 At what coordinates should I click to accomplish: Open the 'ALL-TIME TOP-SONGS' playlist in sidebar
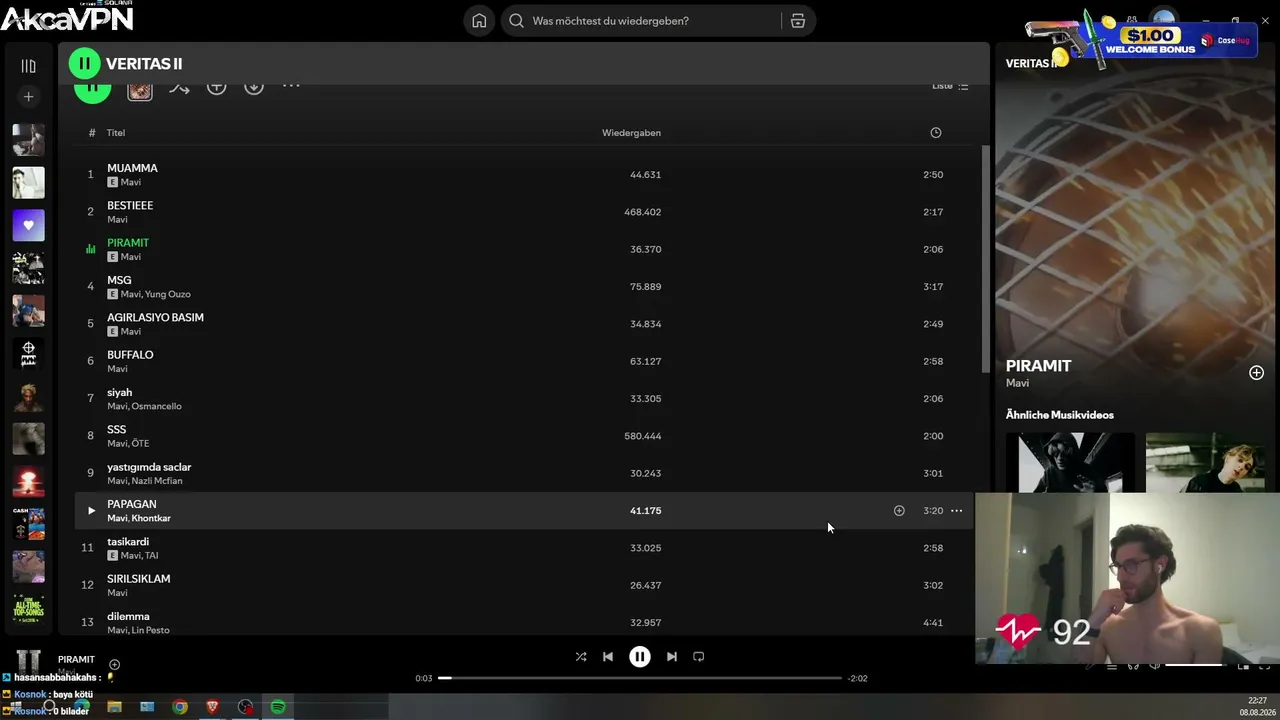(x=28, y=607)
